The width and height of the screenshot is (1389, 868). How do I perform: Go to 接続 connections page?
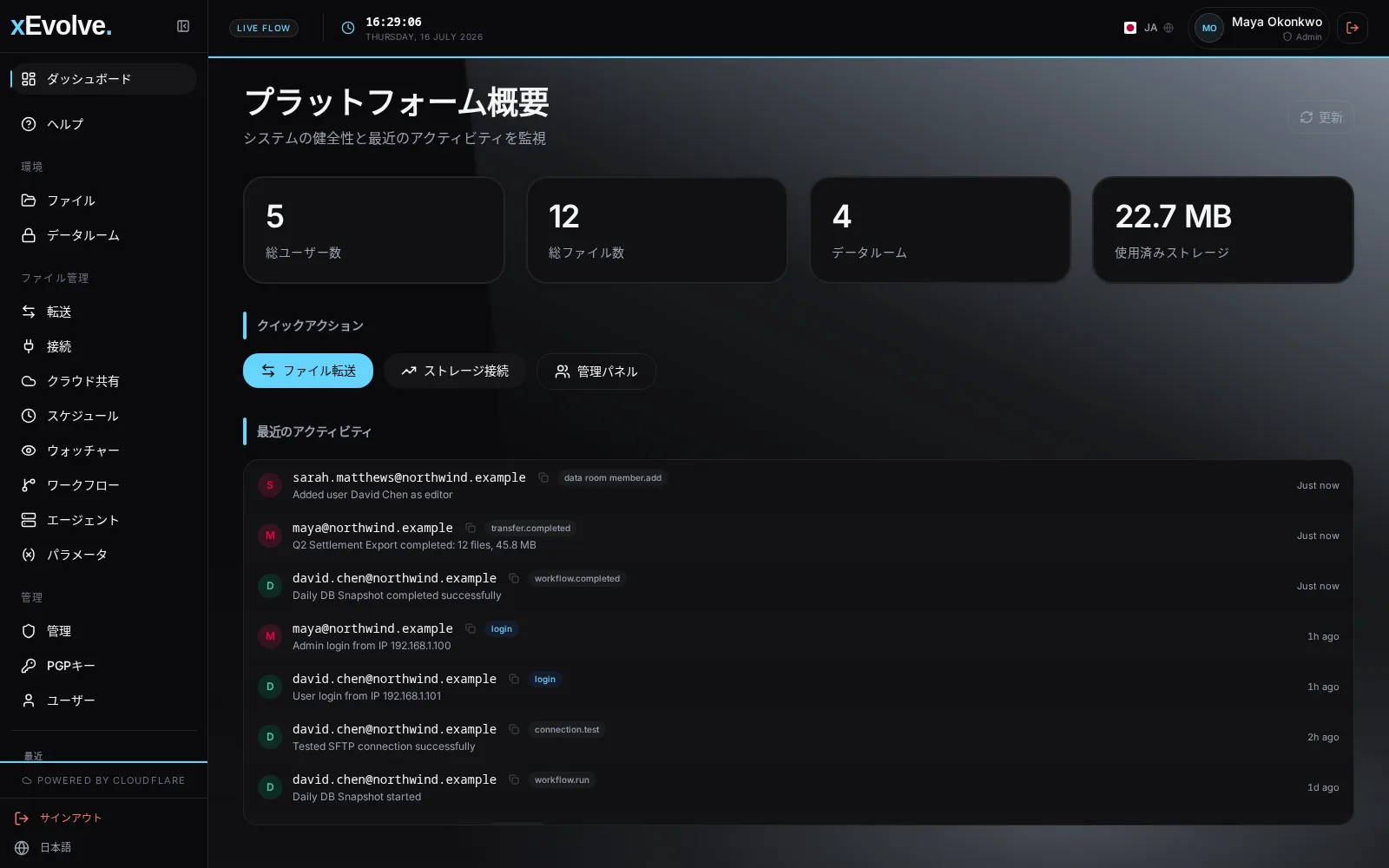click(x=103, y=346)
